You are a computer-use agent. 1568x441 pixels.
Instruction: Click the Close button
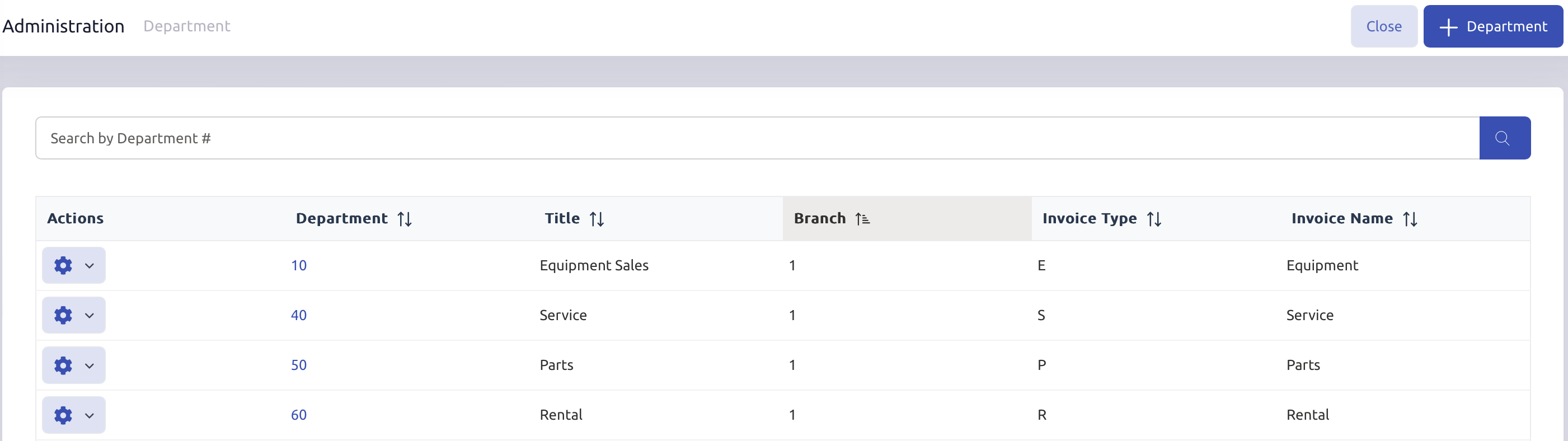click(1383, 26)
